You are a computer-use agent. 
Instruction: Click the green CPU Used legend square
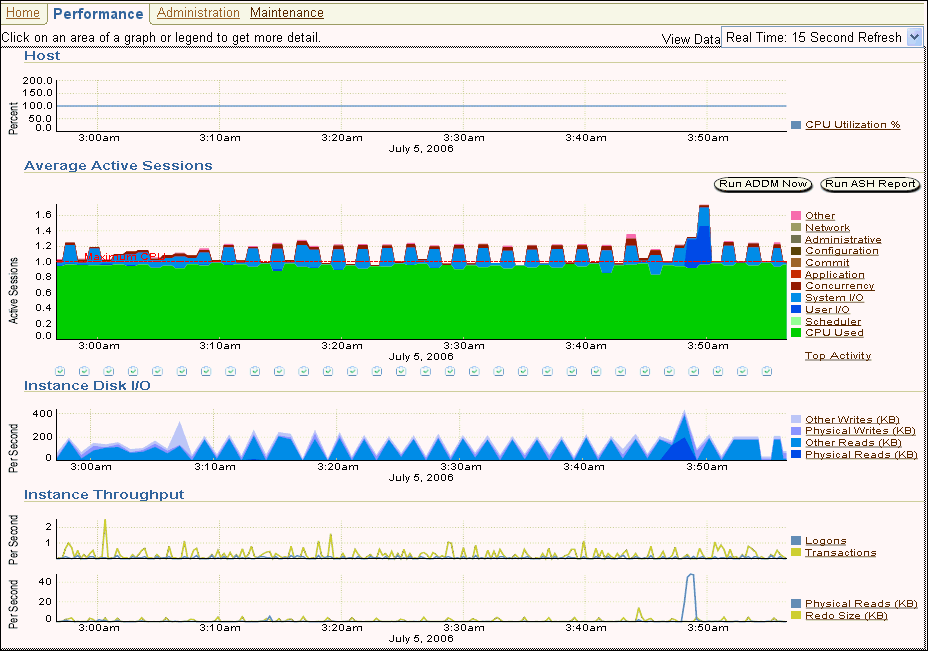tap(796, 333)
